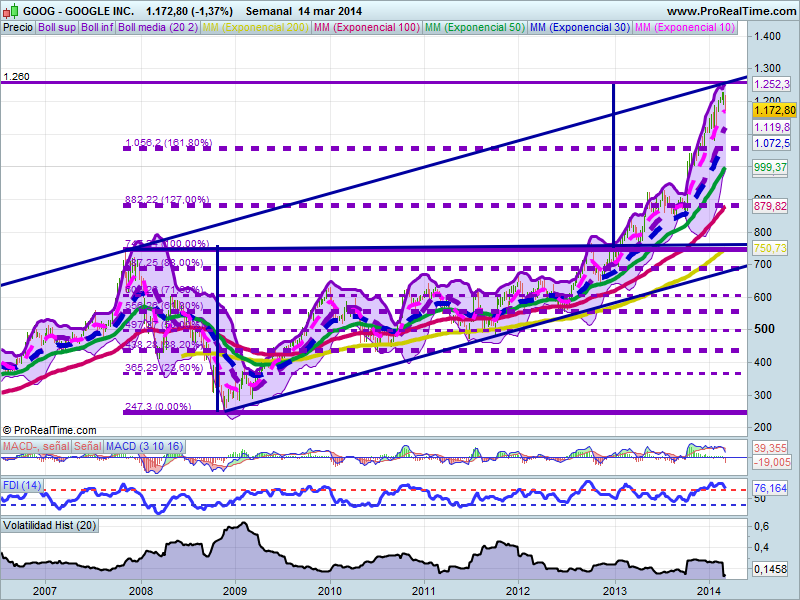Image resolution: width=800 pixels, height=600 pixels.
Task: Select MM (Exponencial 10) label
Action: [685, 28]
